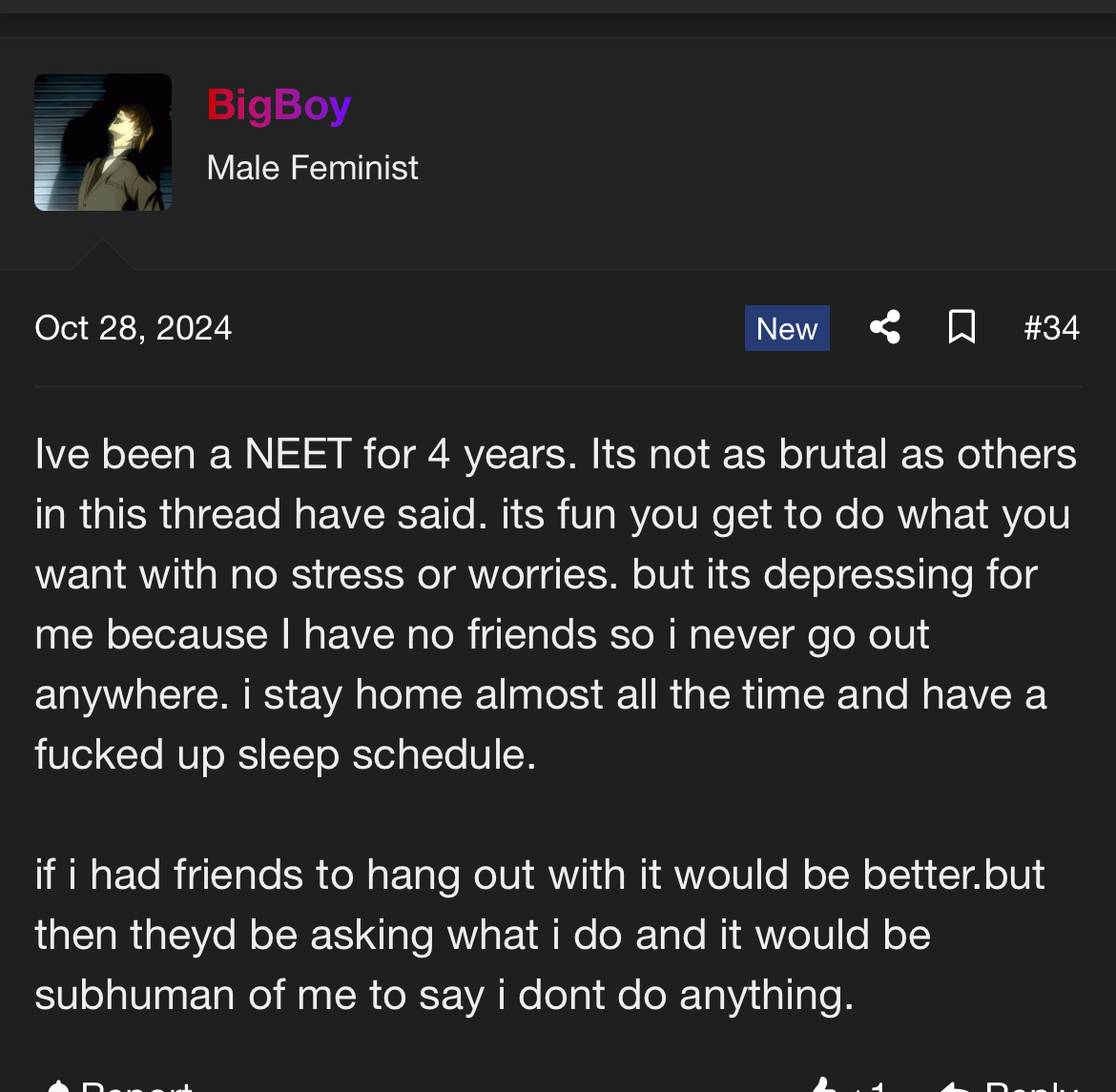The height and width of the screenshot is (1092, 1116).
Task: Open BigBoy's avatar image
Action: coord(103,142)
